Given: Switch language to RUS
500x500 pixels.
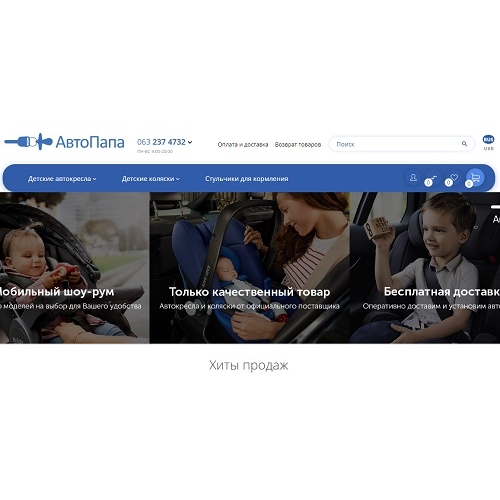Looking at the screenshot, I should [x=488, y=139].
